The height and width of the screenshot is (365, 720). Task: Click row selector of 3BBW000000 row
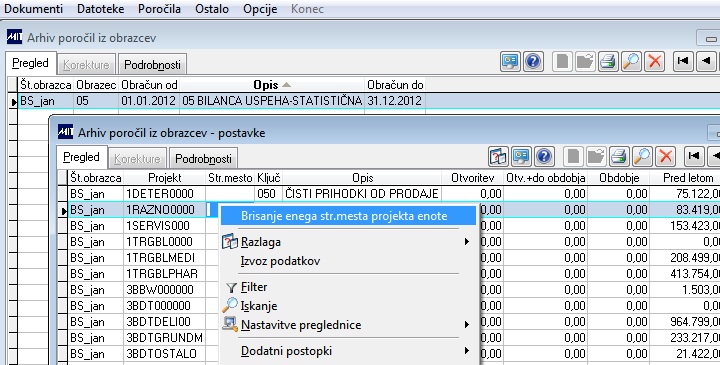click(x=63, y=290)
